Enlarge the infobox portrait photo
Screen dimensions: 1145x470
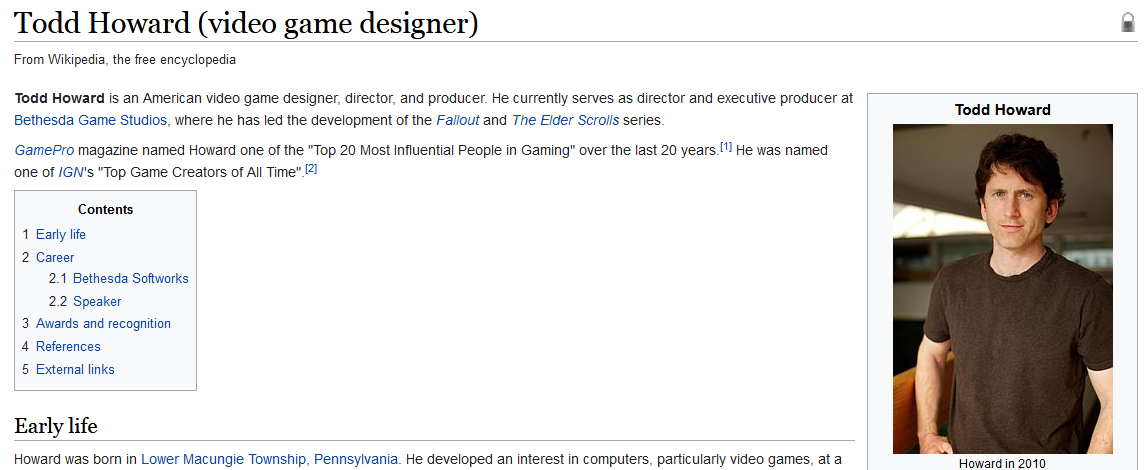(1002, 288)
